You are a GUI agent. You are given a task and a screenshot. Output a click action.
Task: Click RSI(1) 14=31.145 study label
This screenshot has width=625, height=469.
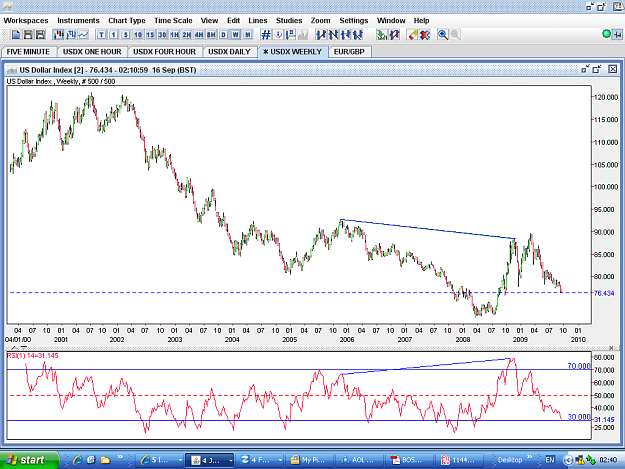(x=32, y=355)
